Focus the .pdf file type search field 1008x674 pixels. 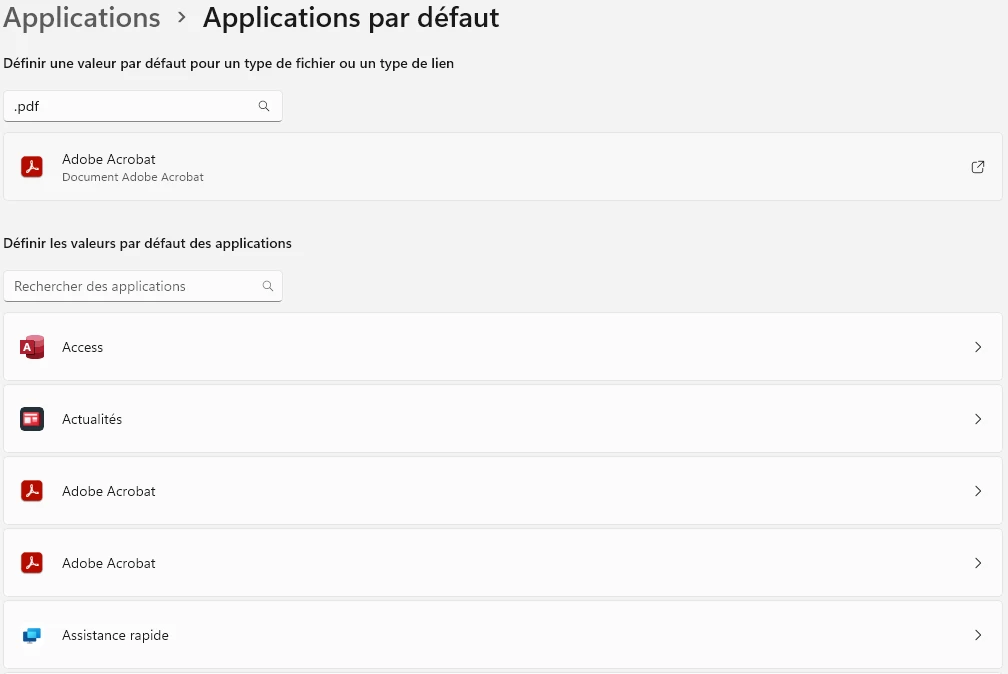(143, 106)
